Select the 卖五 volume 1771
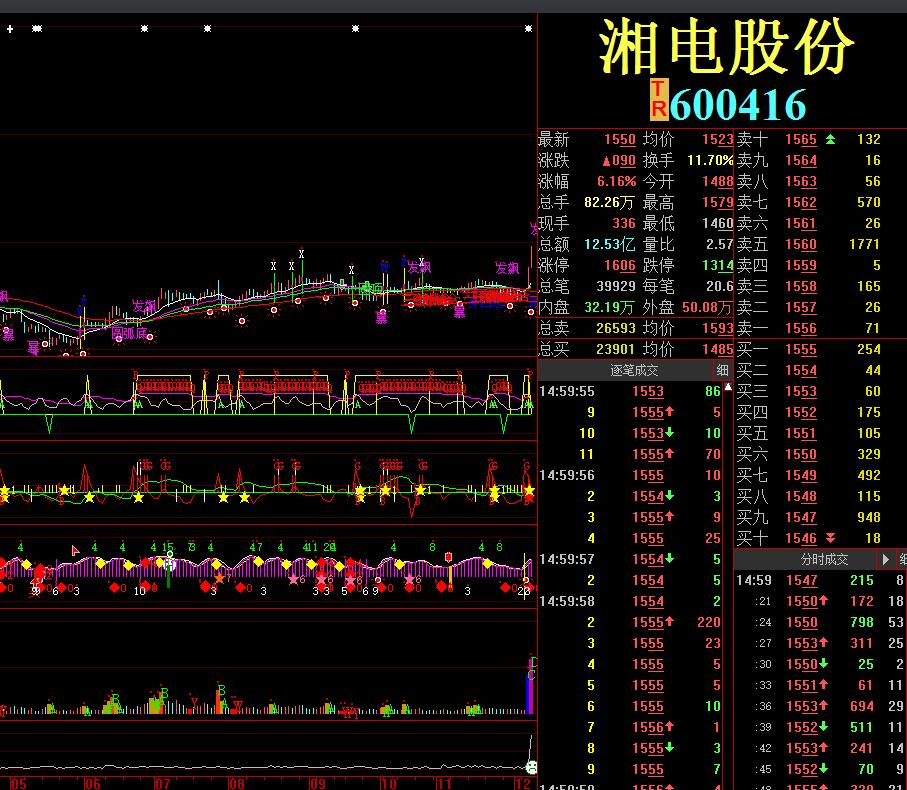 click(x=865, y=244)
